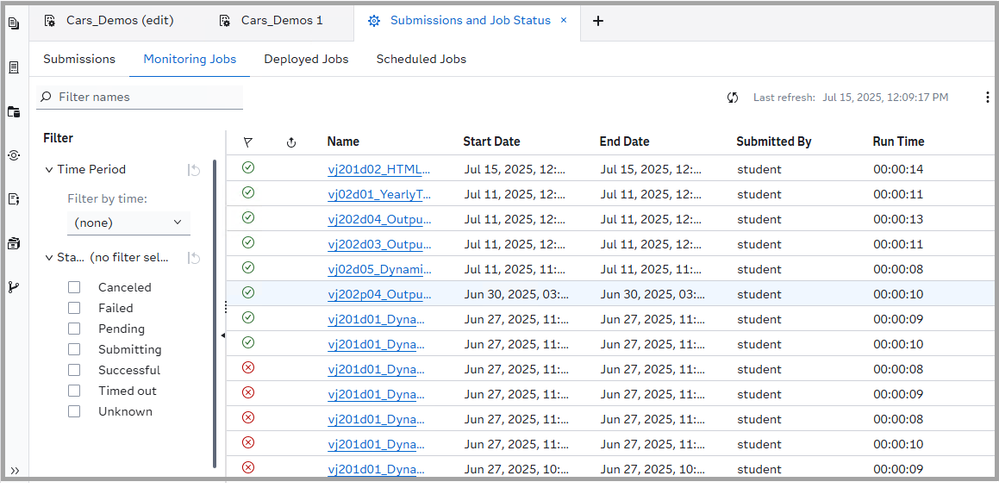Viewport: 999px width, 483px height.
Task: Reset the Time Period filter
Action: pyautogui.click(x=194, y=170)
